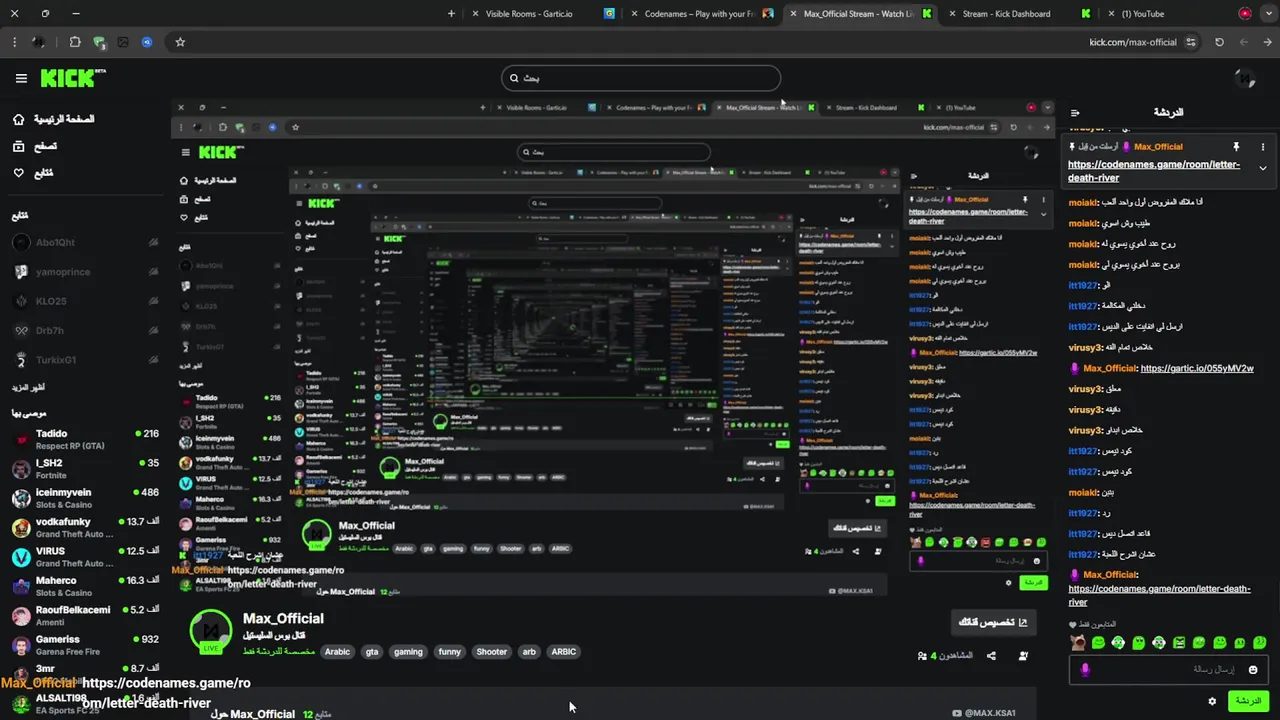Click the kick.com/max-official address bar
This screenshot has height=720, width=1280.
pos(1133,42)
